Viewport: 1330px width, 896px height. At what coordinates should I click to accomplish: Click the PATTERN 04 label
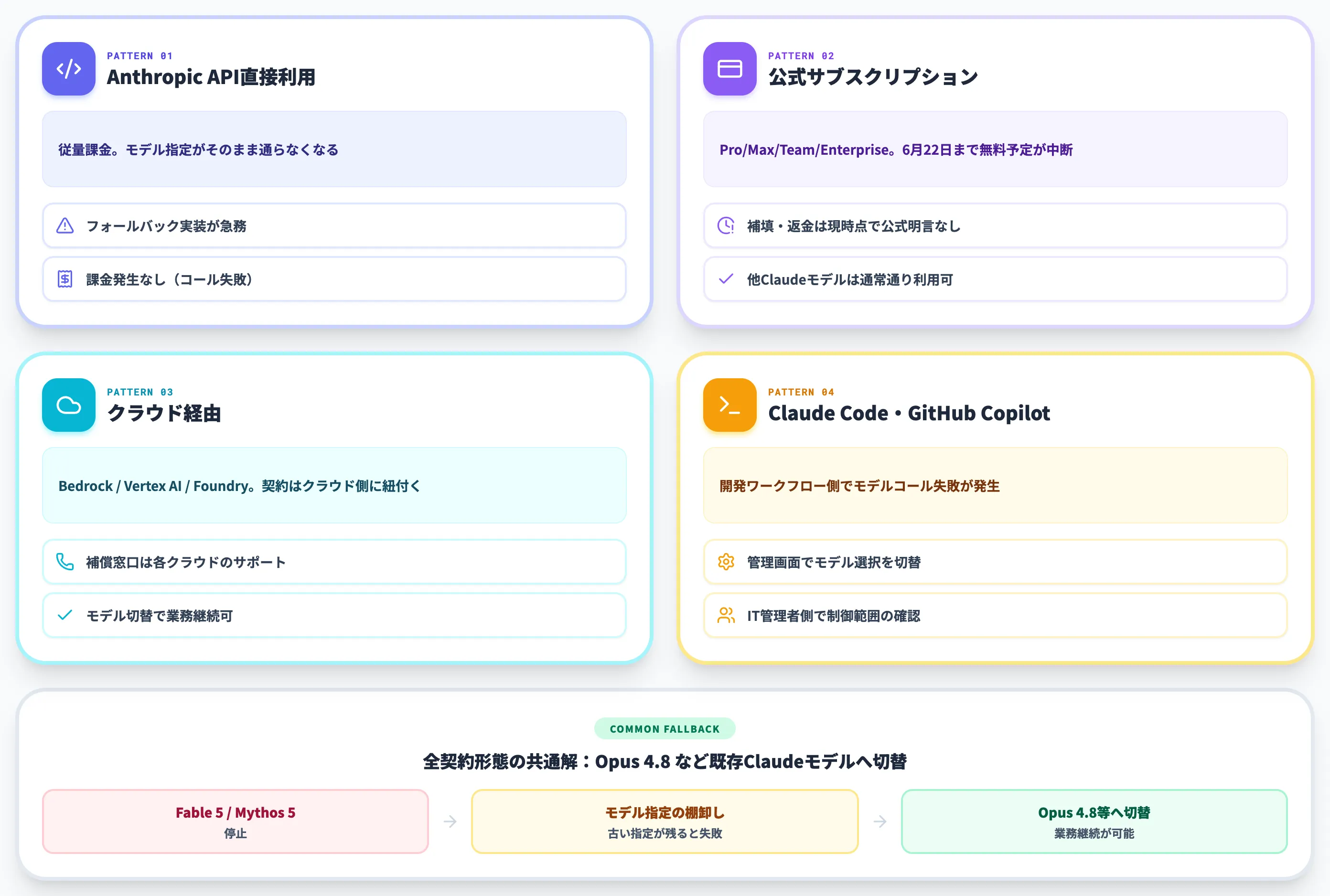click(801, 392)
